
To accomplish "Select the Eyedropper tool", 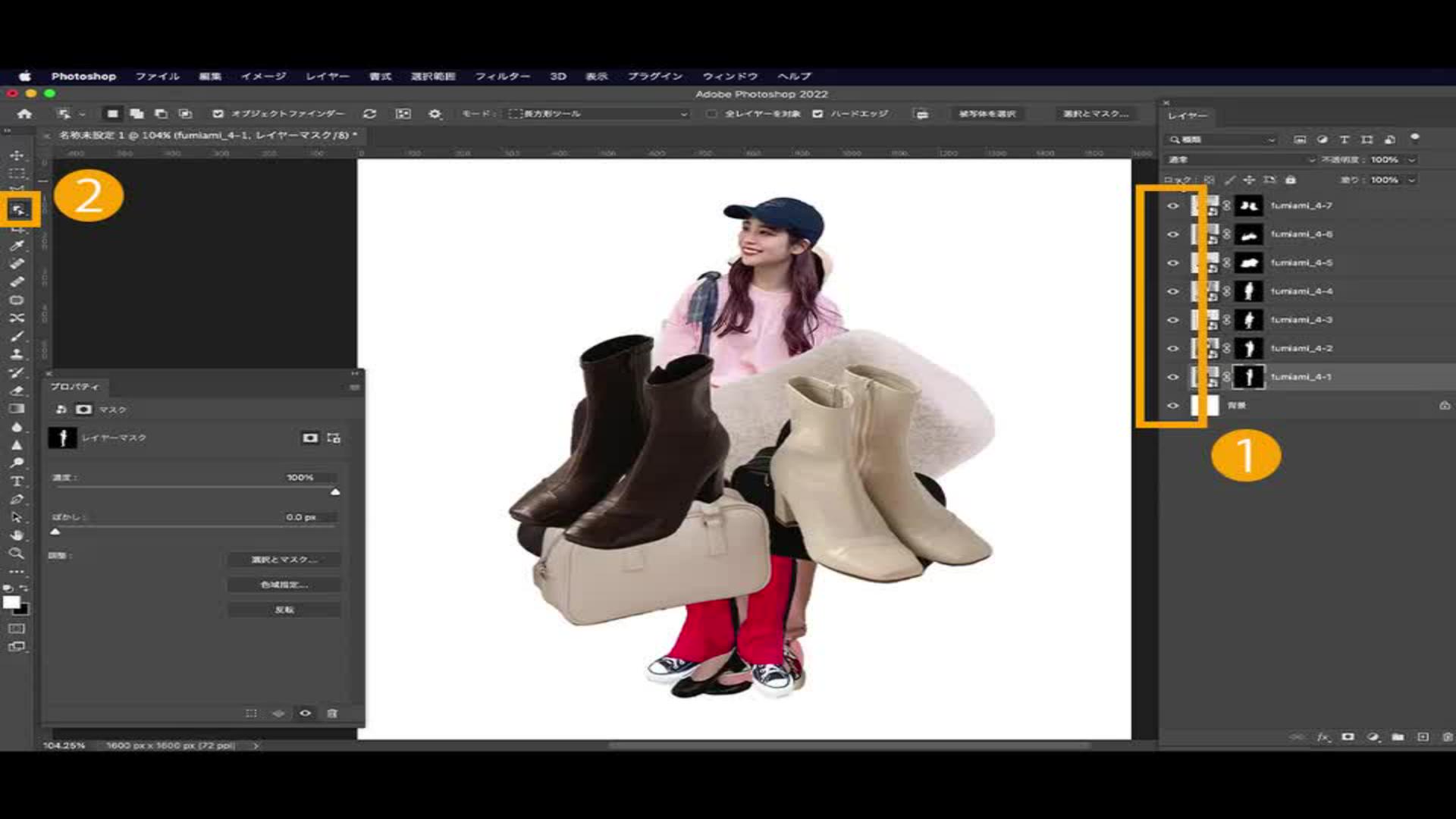I will pyautogui.click(x=17, y=246).
